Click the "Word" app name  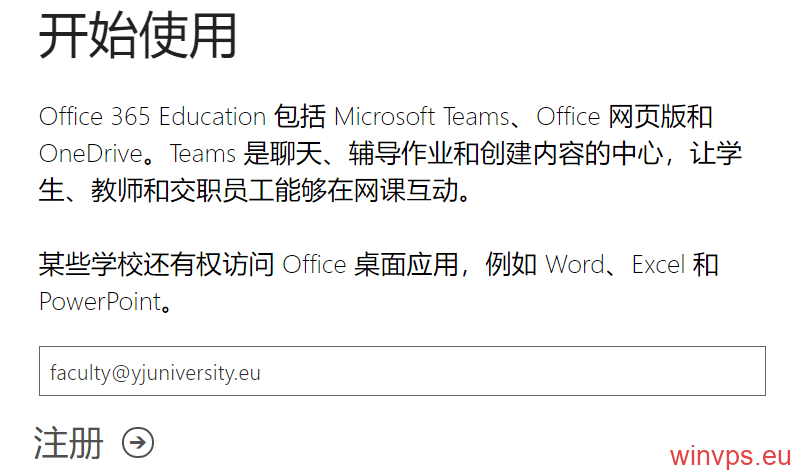pos(574,265)
